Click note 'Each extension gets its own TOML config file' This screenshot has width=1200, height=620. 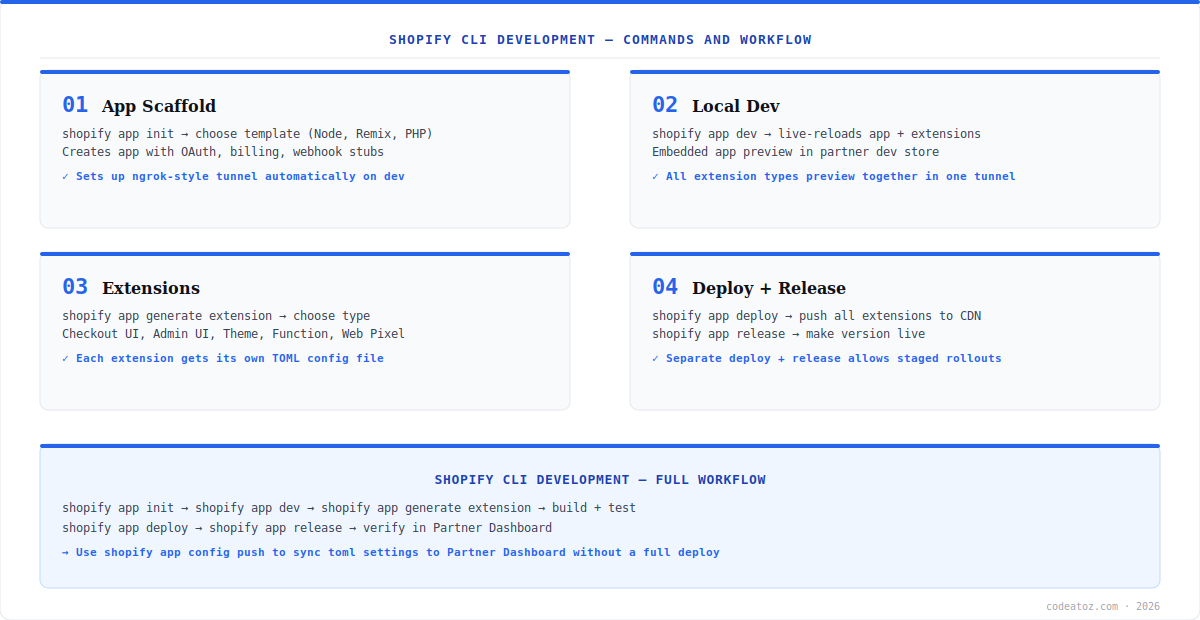pos(223,358)
